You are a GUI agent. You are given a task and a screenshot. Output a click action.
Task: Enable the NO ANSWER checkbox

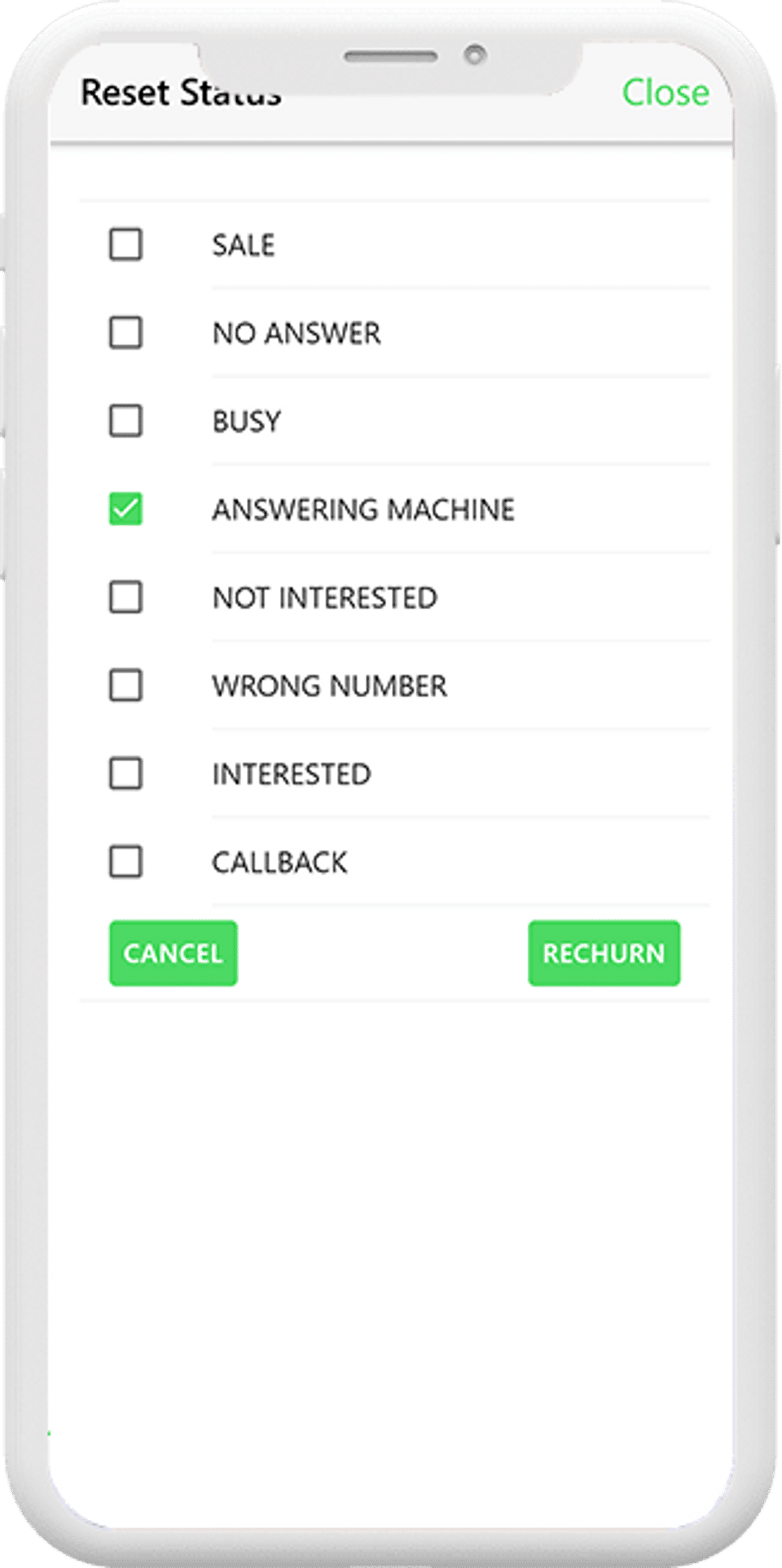[x=125, y=333]
